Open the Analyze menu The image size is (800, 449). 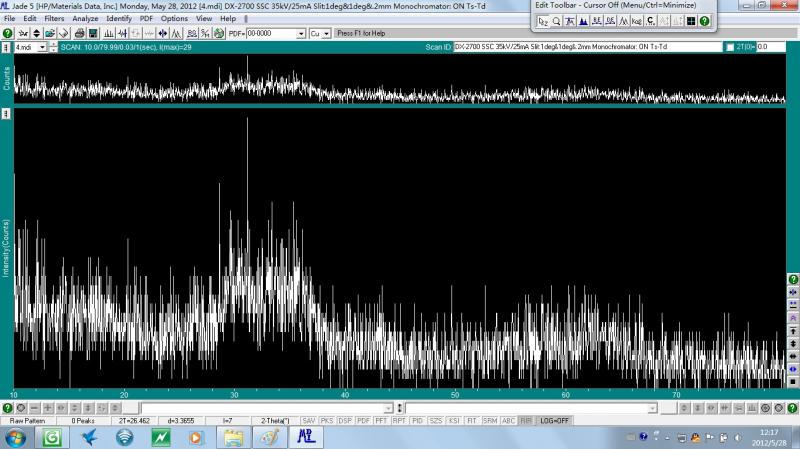coord(85,19)
